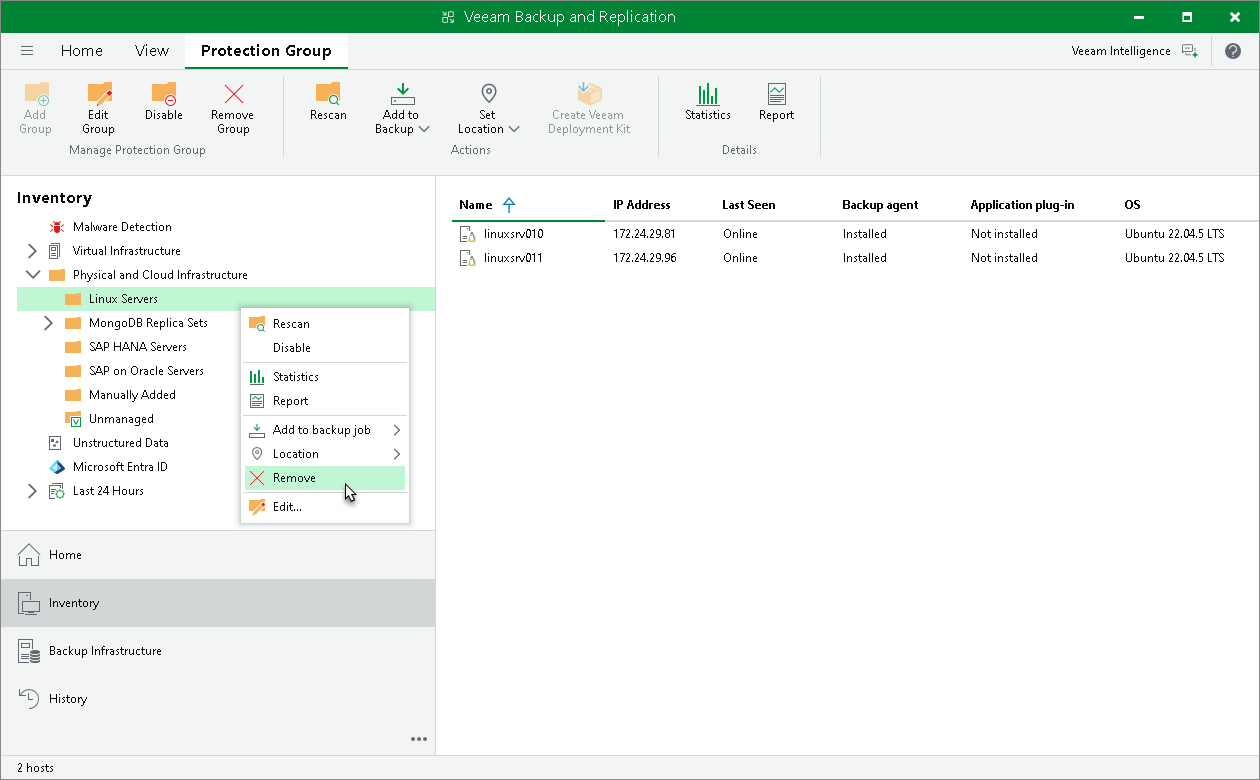Click IP address 172.24.29.81
The image size is (1260, 780).
(645, 234)
